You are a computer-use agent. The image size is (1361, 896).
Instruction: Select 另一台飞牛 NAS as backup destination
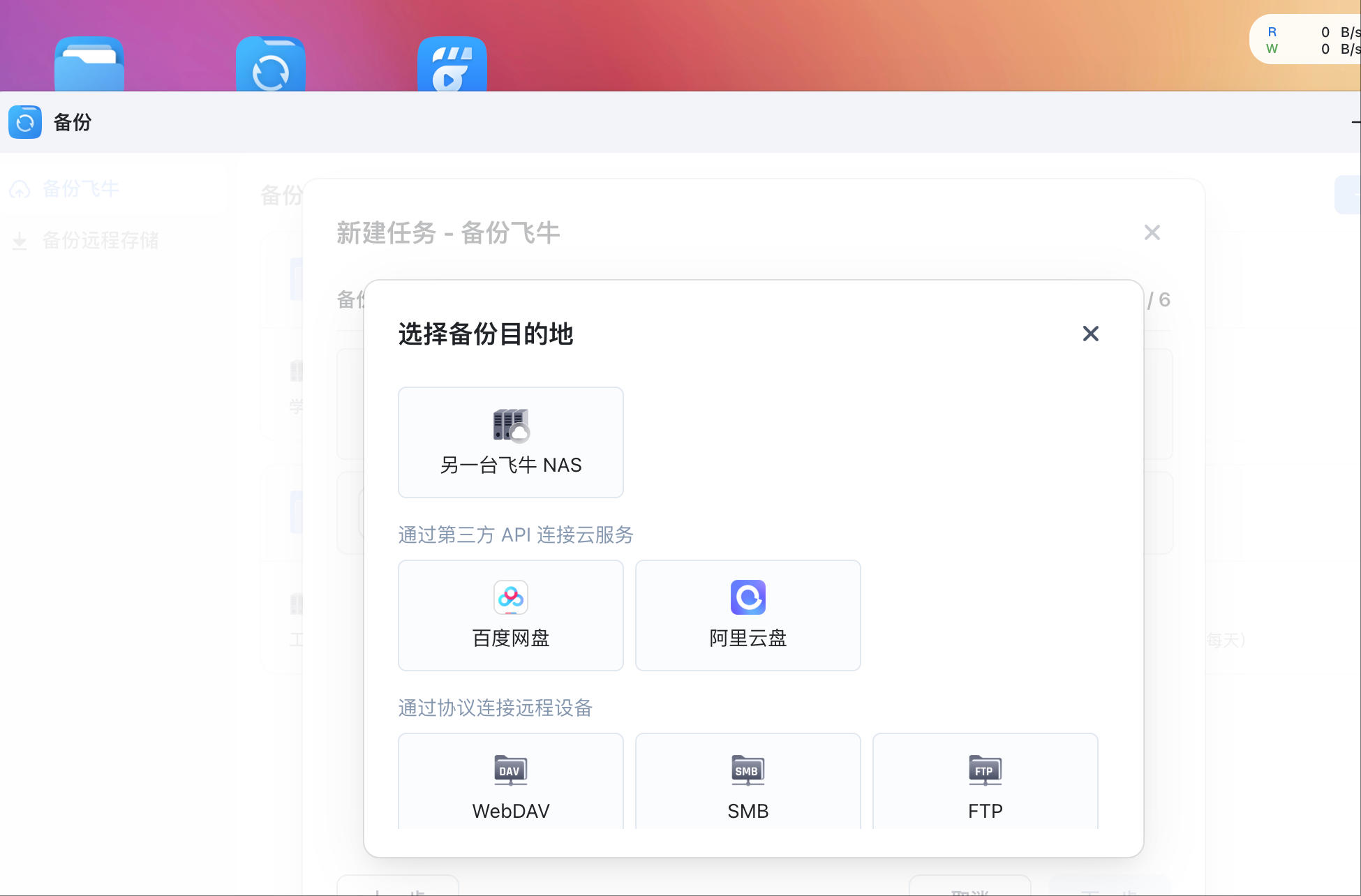[x=510, y=442]
